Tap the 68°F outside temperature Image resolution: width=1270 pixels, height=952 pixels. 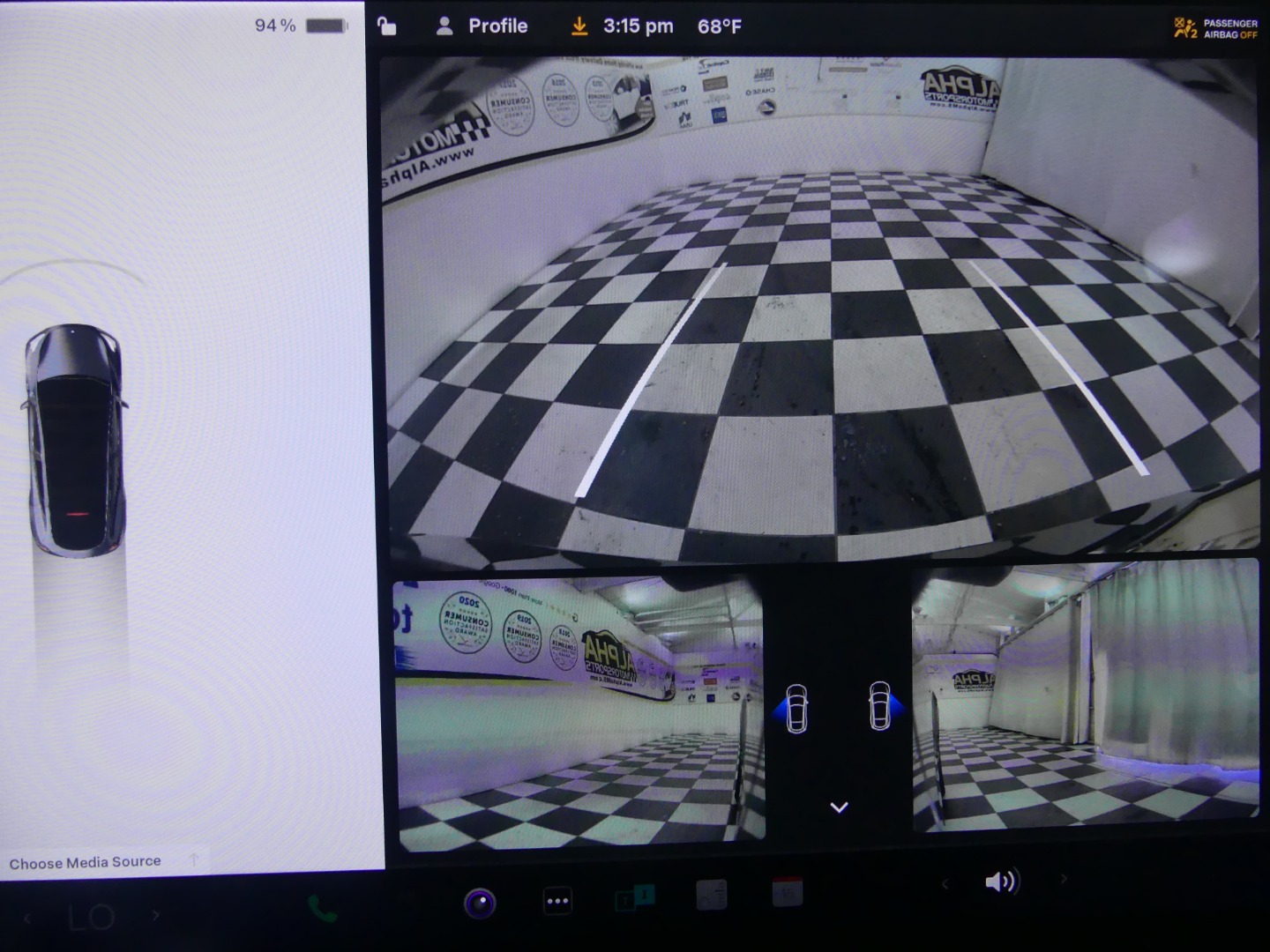719,26
